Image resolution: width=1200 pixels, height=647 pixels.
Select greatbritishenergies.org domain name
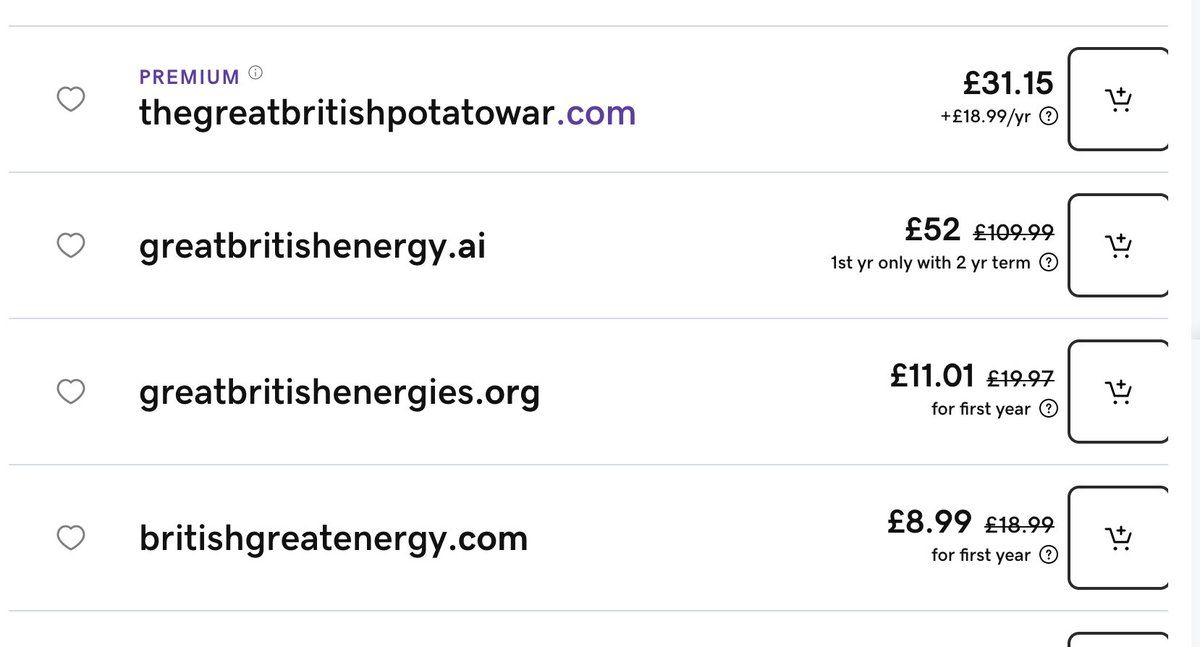[x=339, y=392]
